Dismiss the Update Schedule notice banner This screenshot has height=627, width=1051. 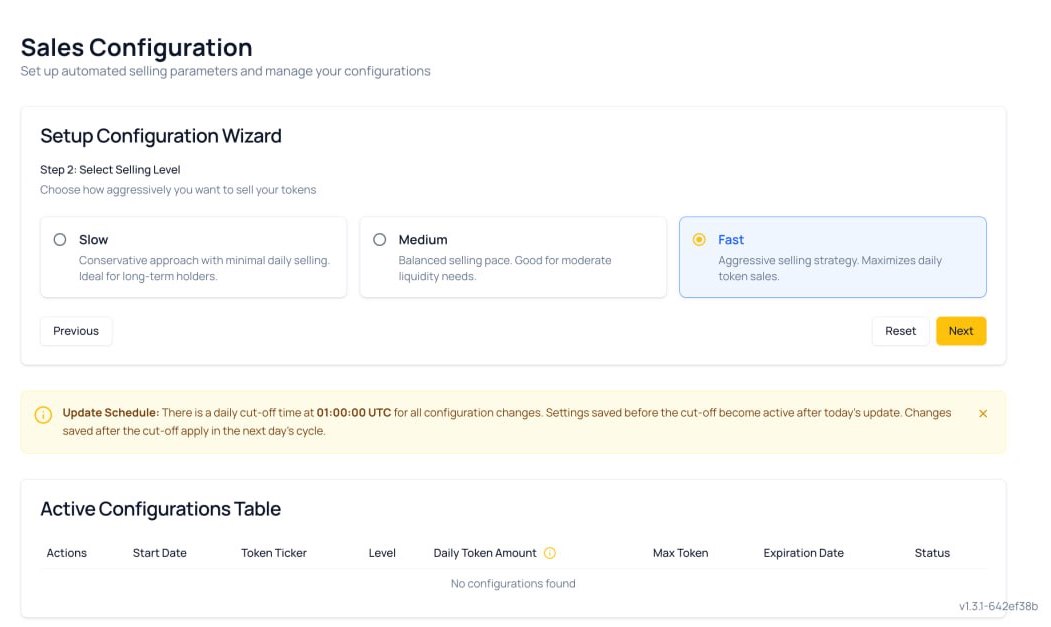coord(982,413)
